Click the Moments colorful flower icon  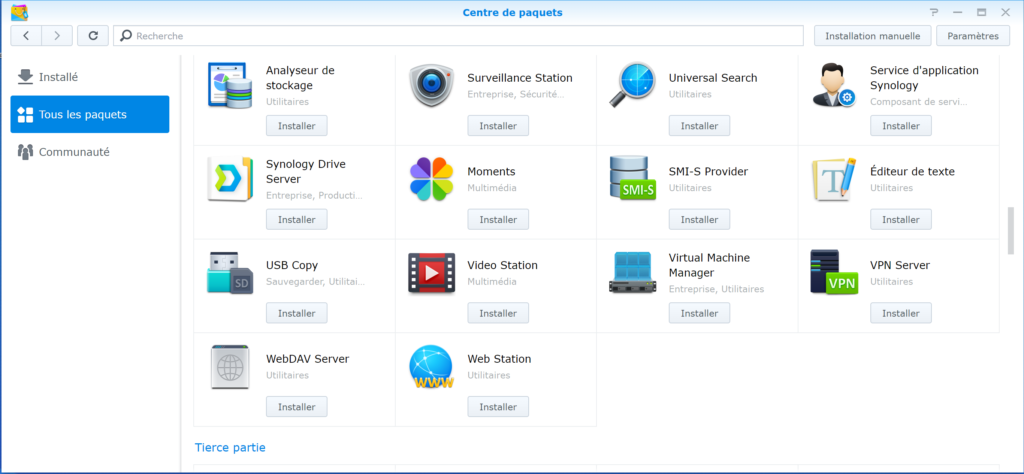click(432, 179)
